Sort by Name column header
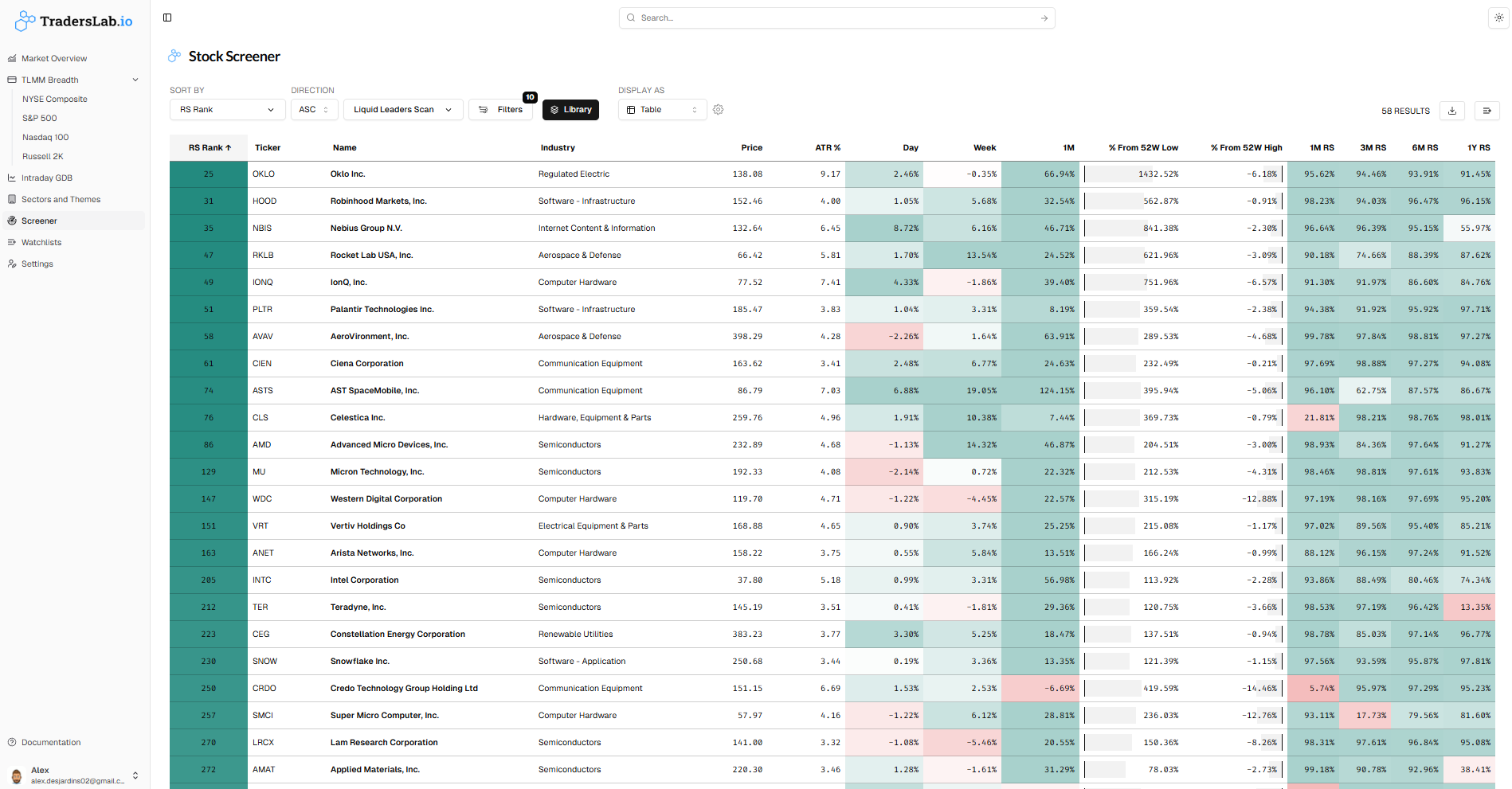1512x789 pixels. [x=344, y=147]
